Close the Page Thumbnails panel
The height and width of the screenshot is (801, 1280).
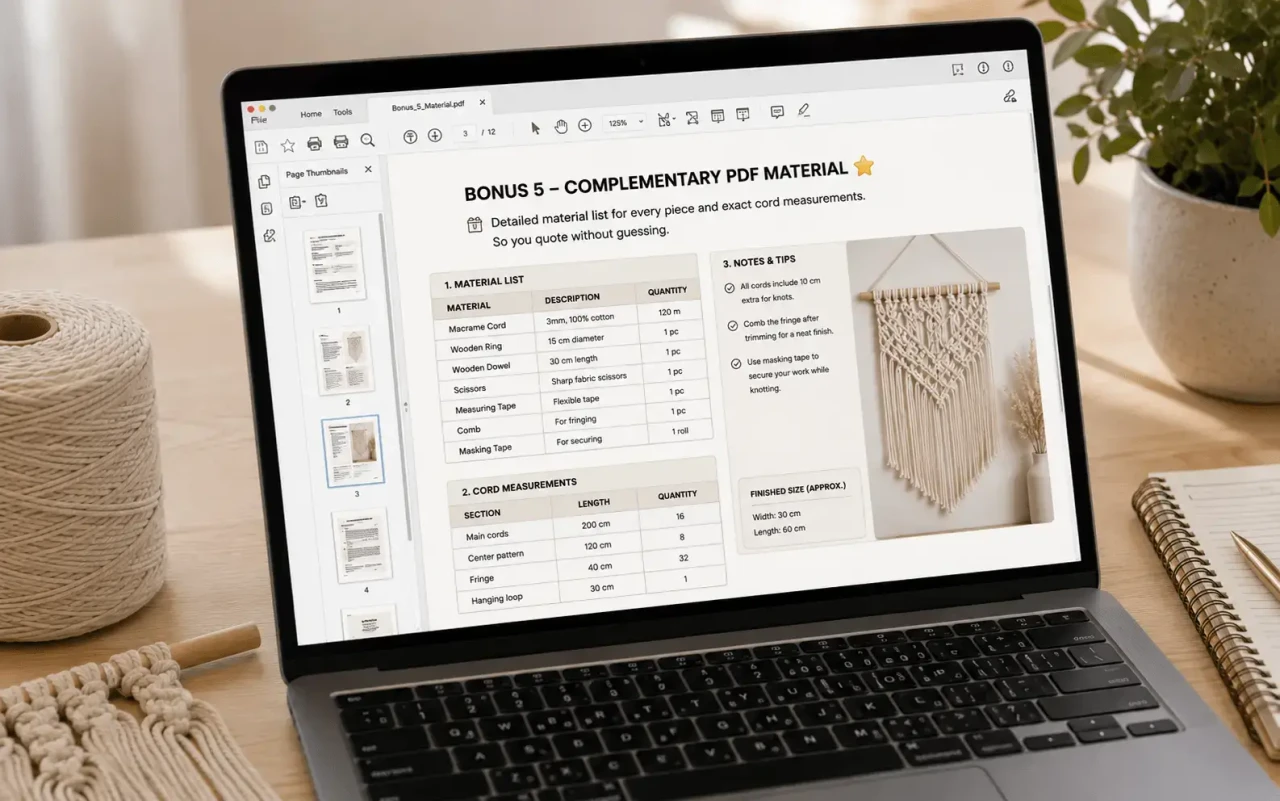click(368, 169)
